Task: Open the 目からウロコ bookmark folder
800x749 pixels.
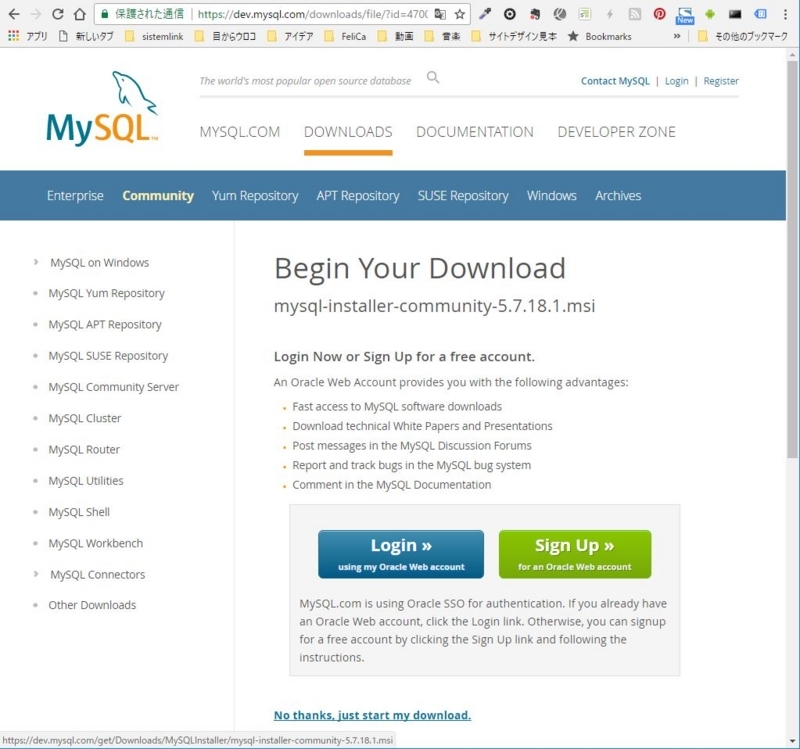Action: [x=226, y=36]
